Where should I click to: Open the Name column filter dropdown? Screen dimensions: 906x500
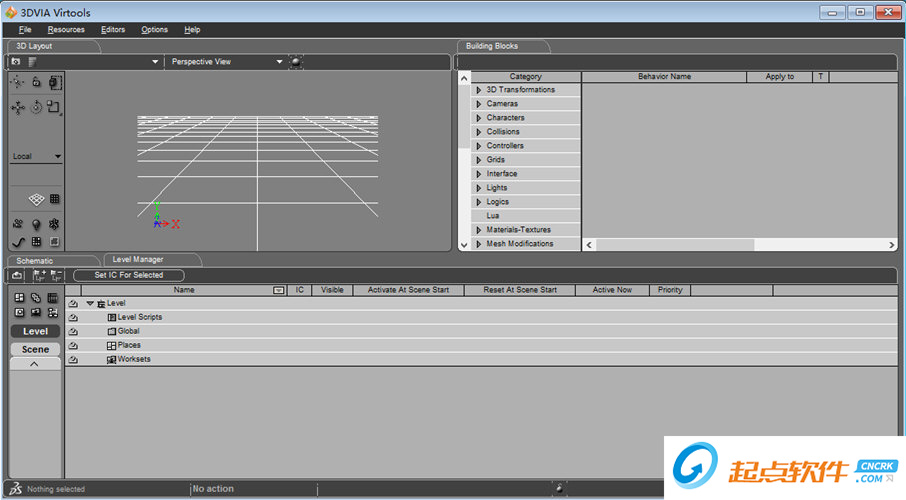pyautogui.click(x=279, y=290)
